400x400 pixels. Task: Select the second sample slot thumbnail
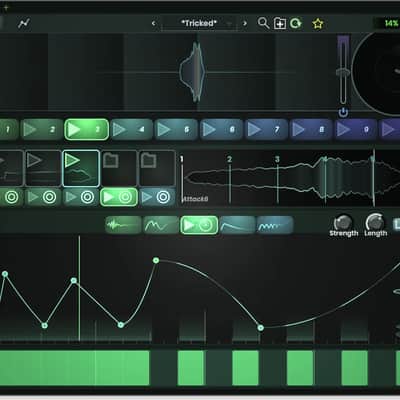point(43,168)
